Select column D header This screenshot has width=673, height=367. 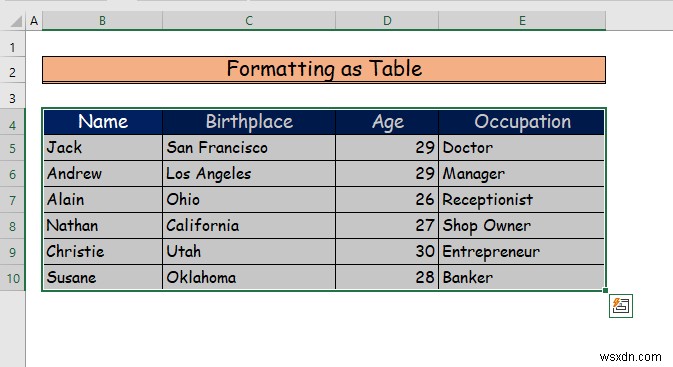click(x=387, y=21)
